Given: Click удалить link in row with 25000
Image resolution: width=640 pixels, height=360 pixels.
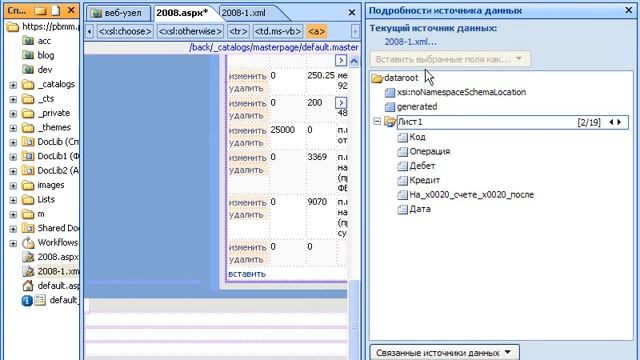Looking at the screenshot, I should pos(246,142).
